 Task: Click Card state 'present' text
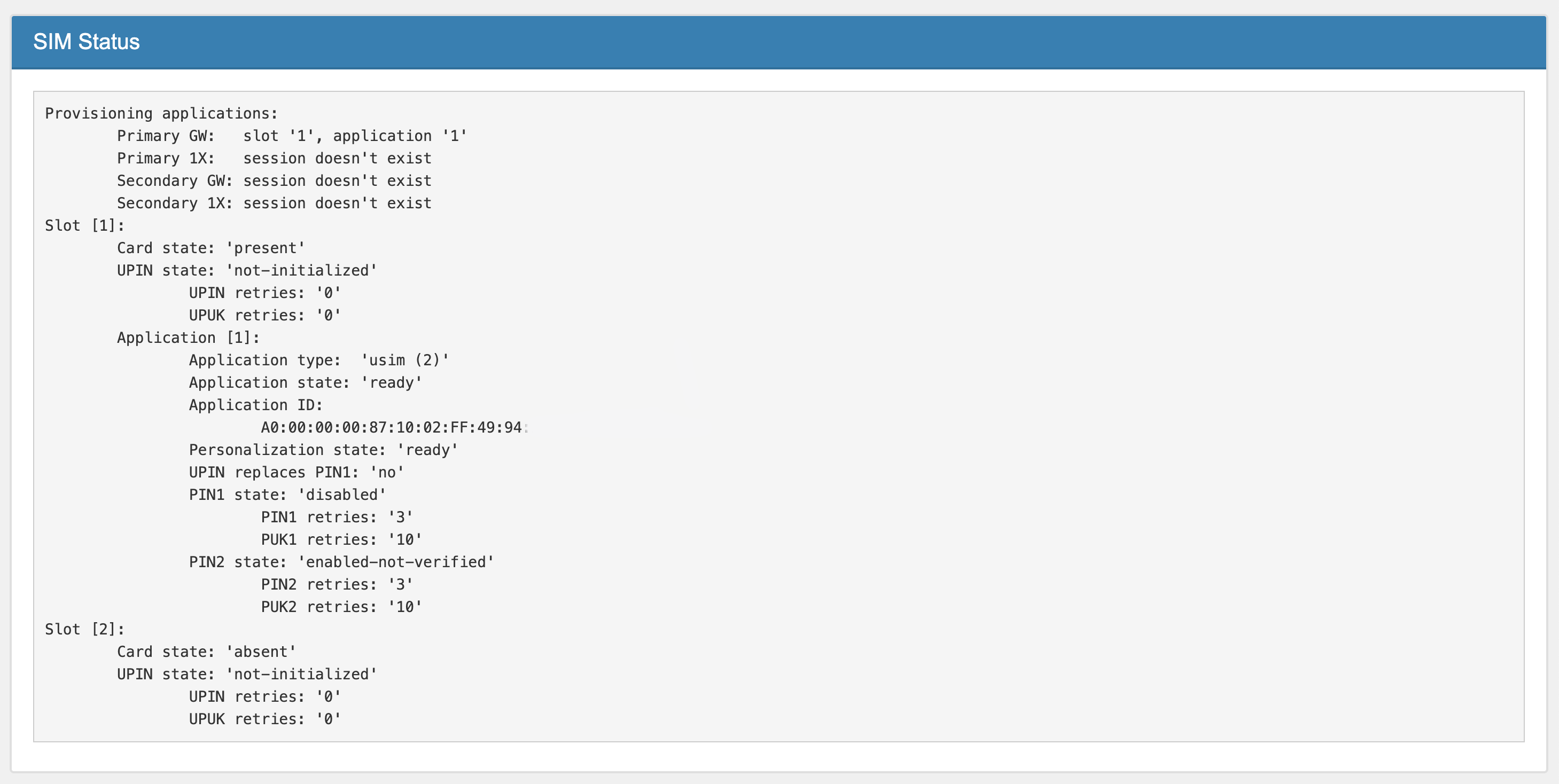click(211, 248)
